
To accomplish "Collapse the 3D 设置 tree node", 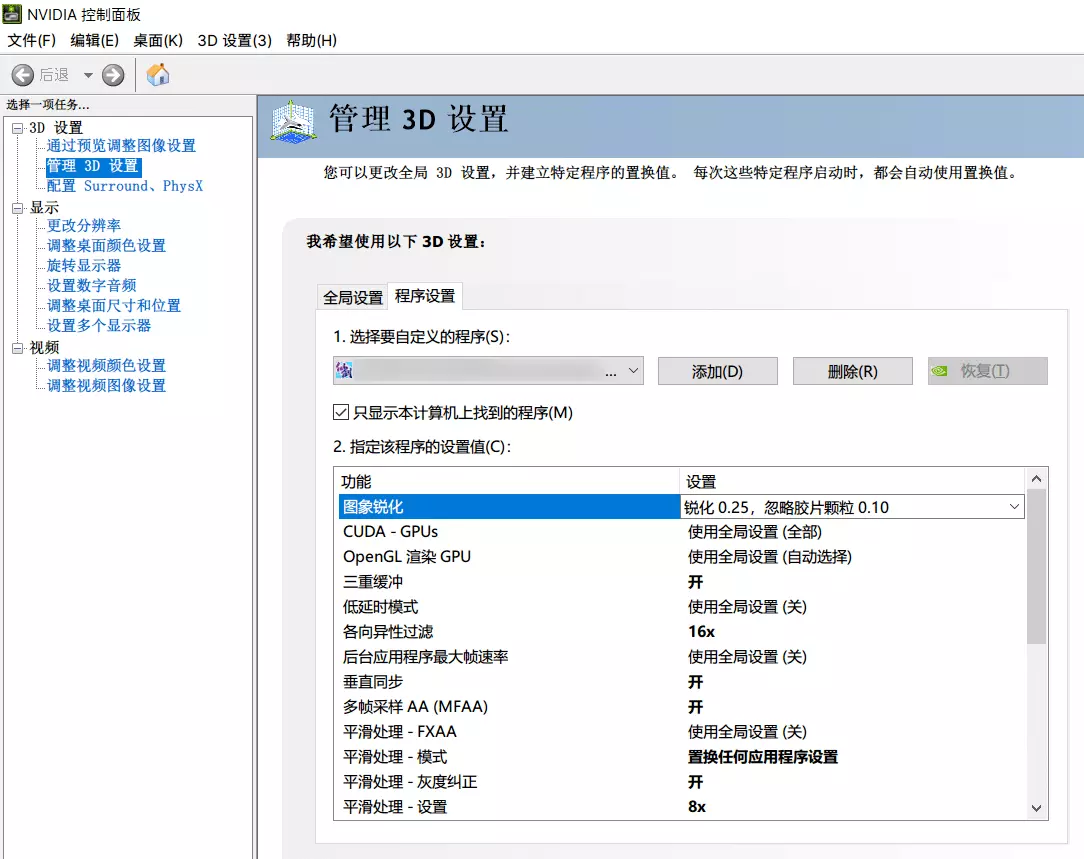I will click(18, 128).
